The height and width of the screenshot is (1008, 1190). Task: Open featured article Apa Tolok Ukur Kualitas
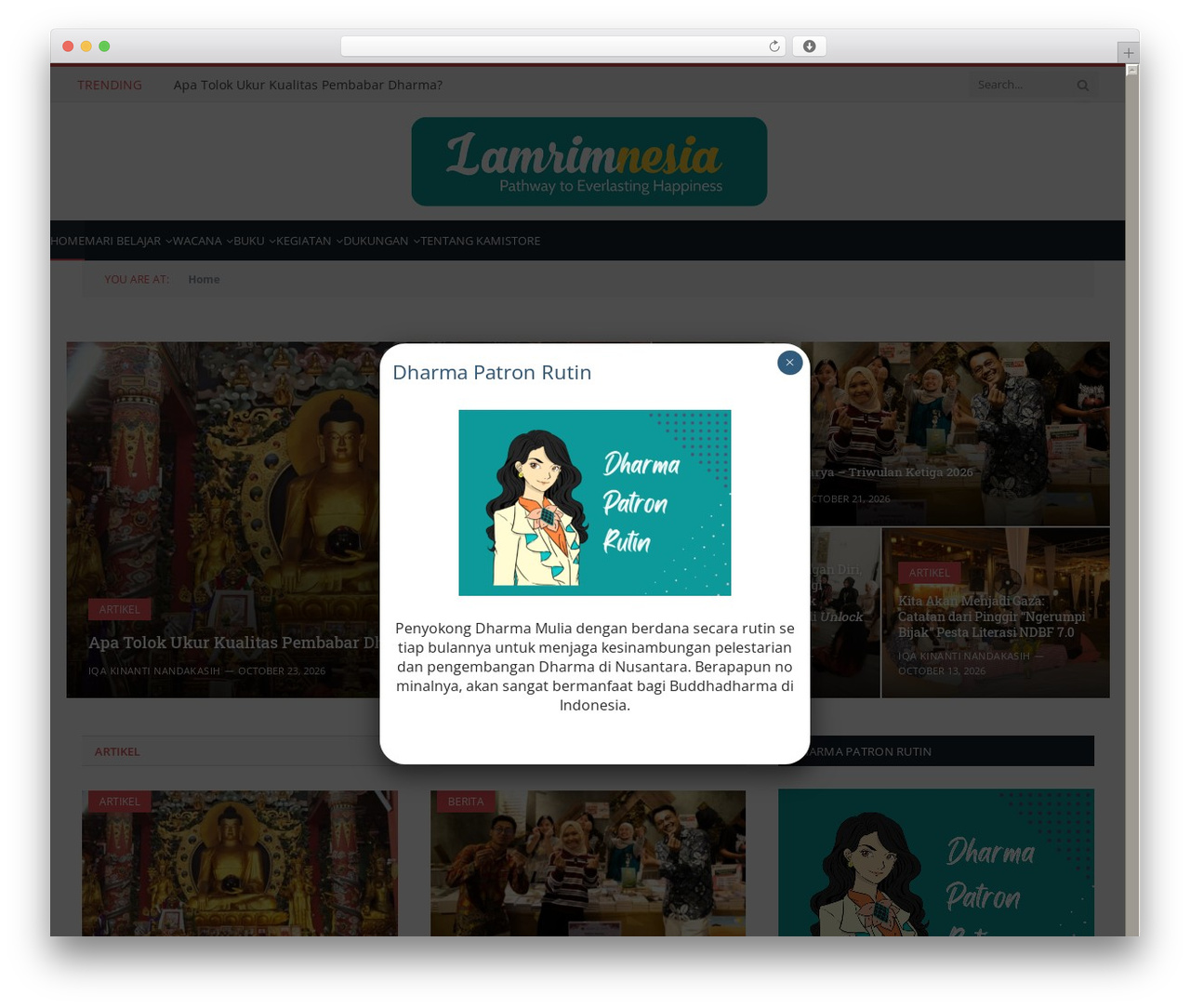[x=234, y=643]
